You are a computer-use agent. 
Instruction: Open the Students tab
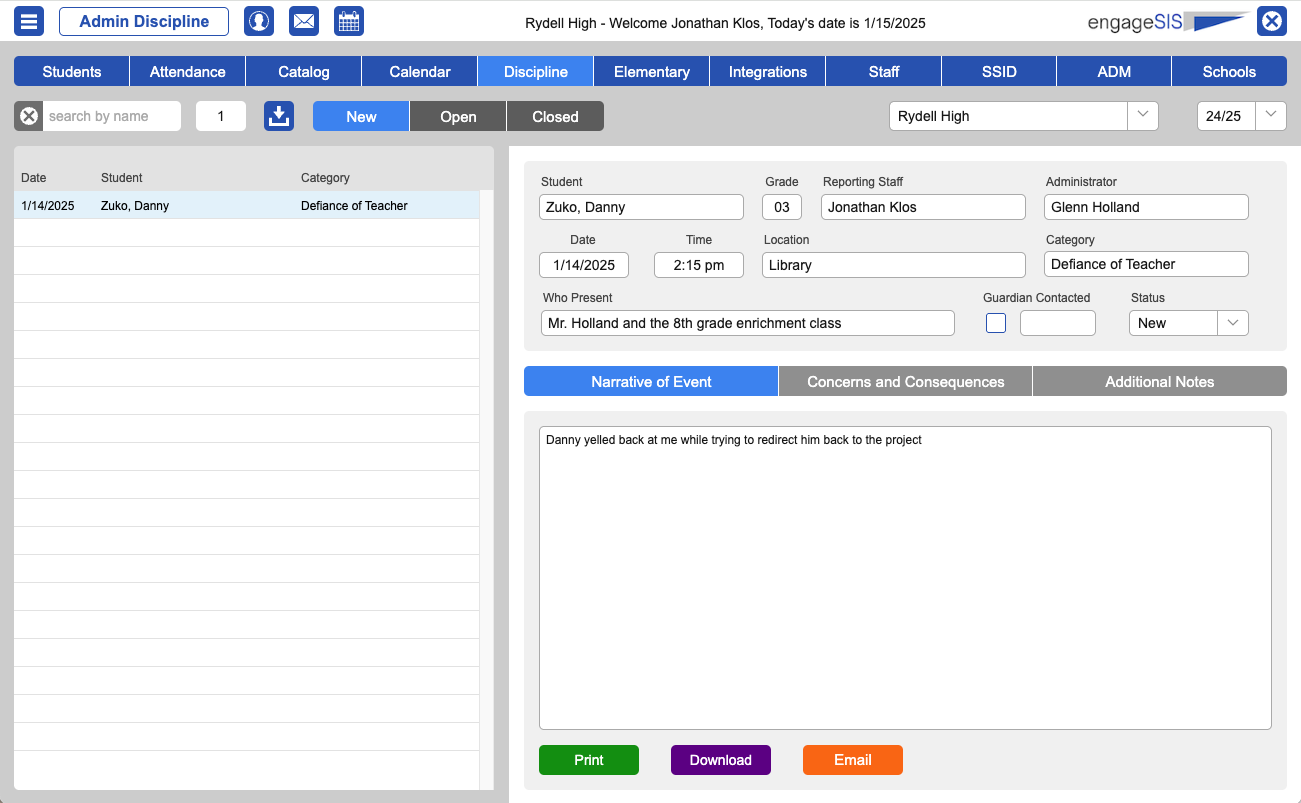[x=72, y=72]
